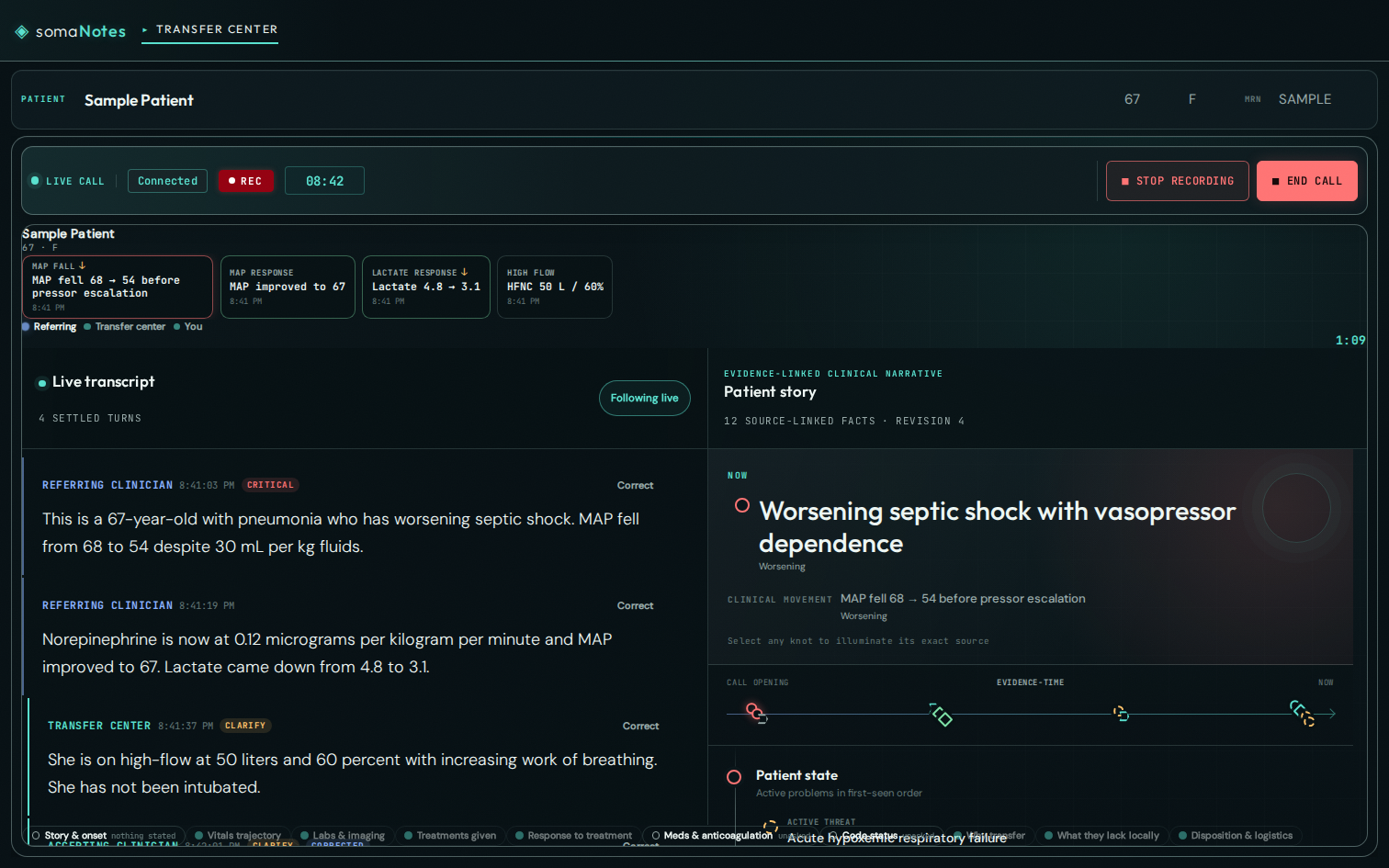Stop the call recording
The image size is (1389, 868).
1178,181
